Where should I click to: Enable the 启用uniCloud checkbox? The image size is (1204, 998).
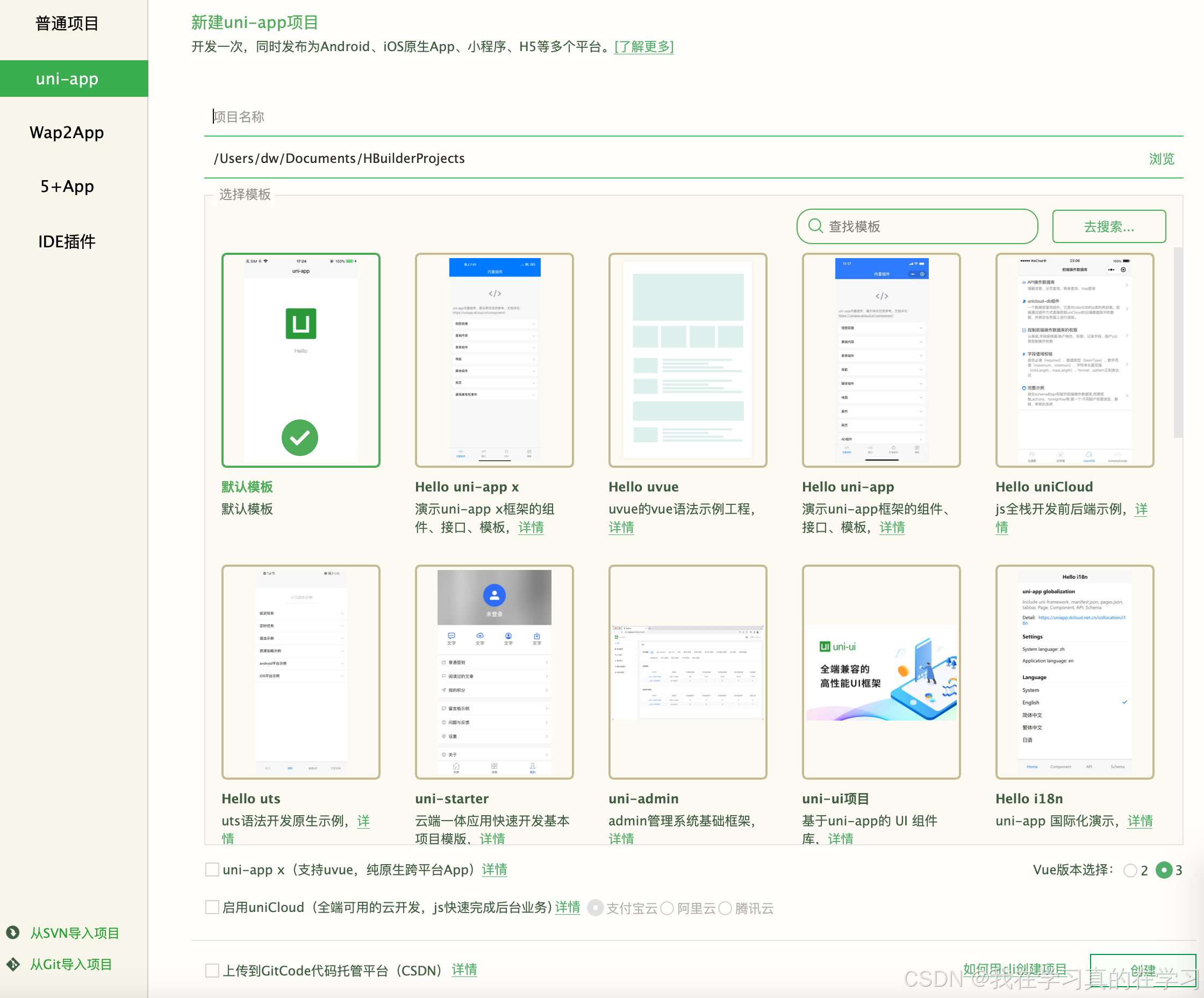coord(212,907)
